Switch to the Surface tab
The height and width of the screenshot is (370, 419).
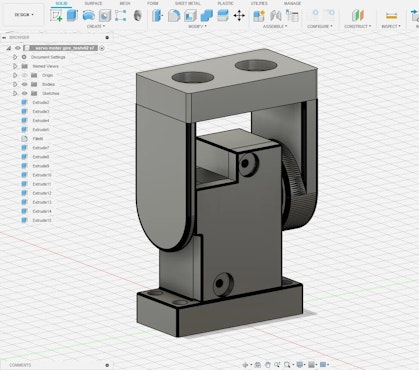[93, 3]
